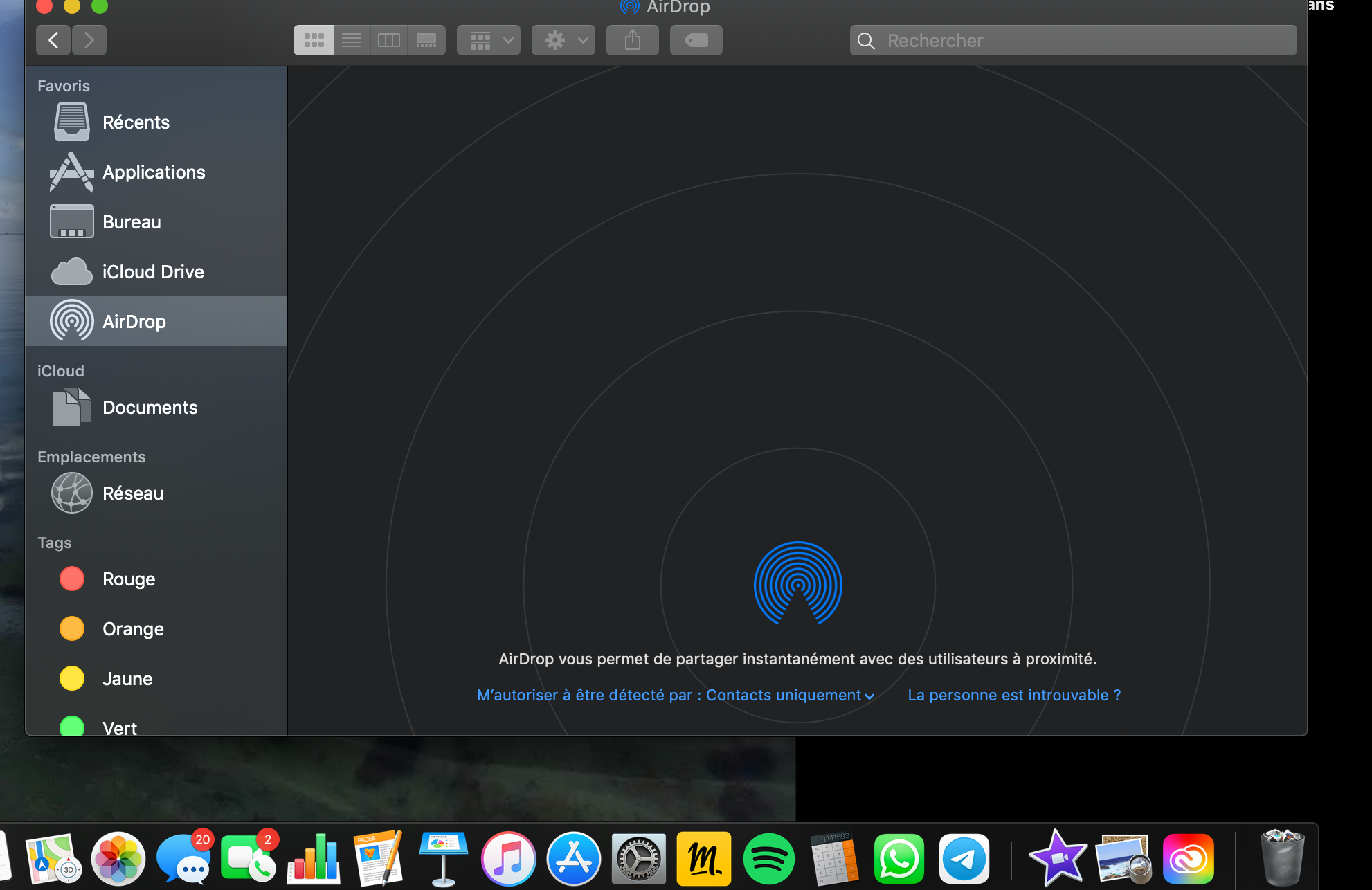Viewport: 1372px width, 890px height.
Task: Click the Edit Tags toolbar button
Action: point(696,40)
